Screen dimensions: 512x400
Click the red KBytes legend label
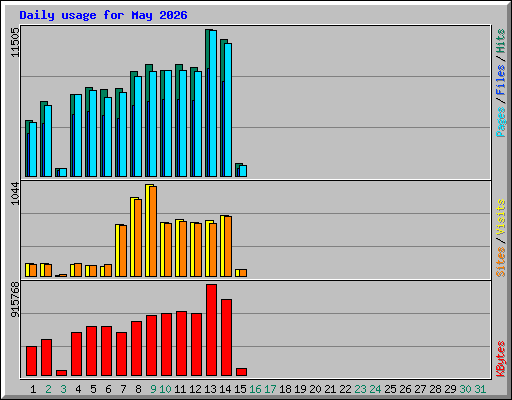[x=500, y=359]
